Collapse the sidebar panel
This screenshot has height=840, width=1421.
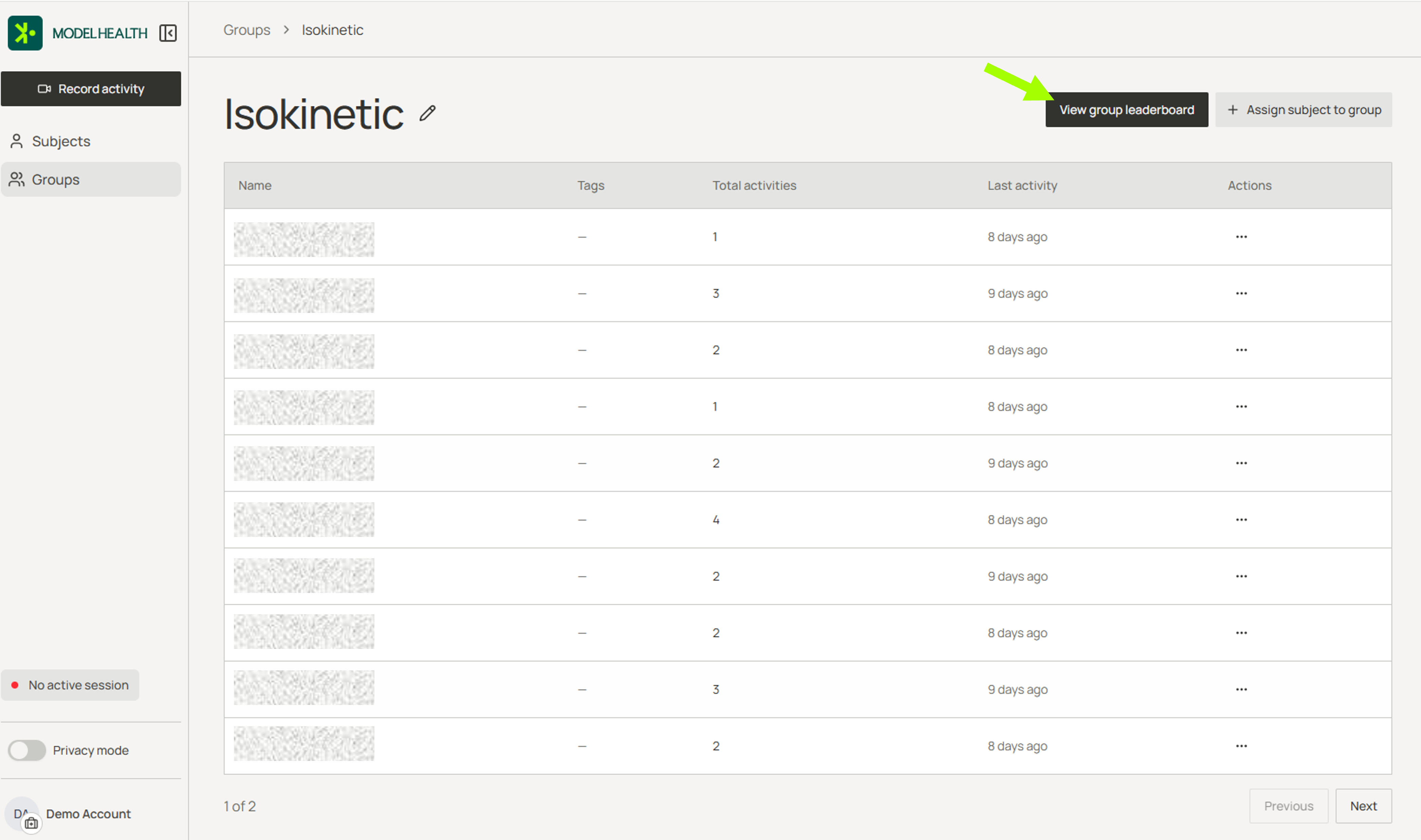[168, 33]
